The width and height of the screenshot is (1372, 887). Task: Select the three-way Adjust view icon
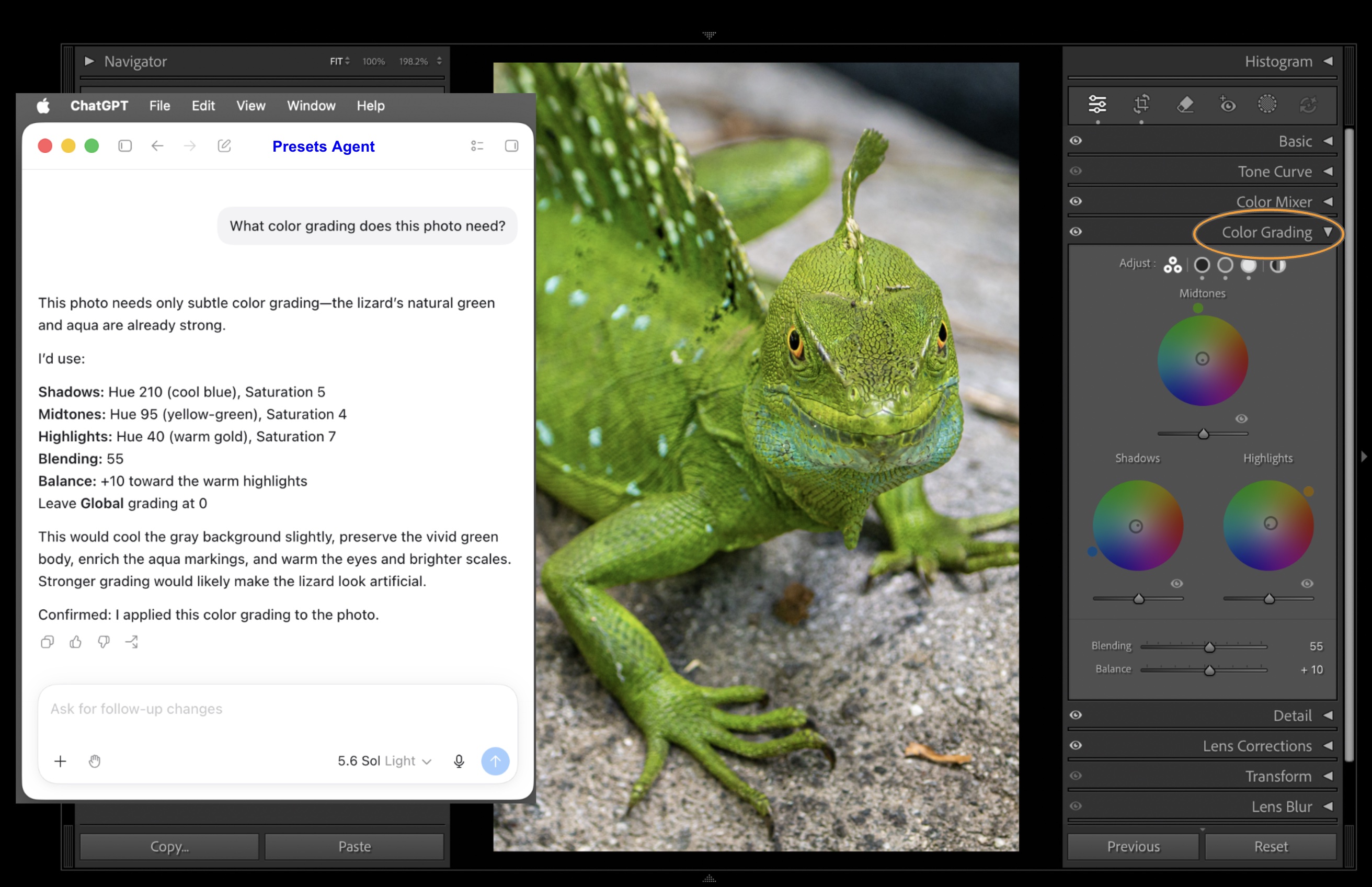tap(1172, 264)
